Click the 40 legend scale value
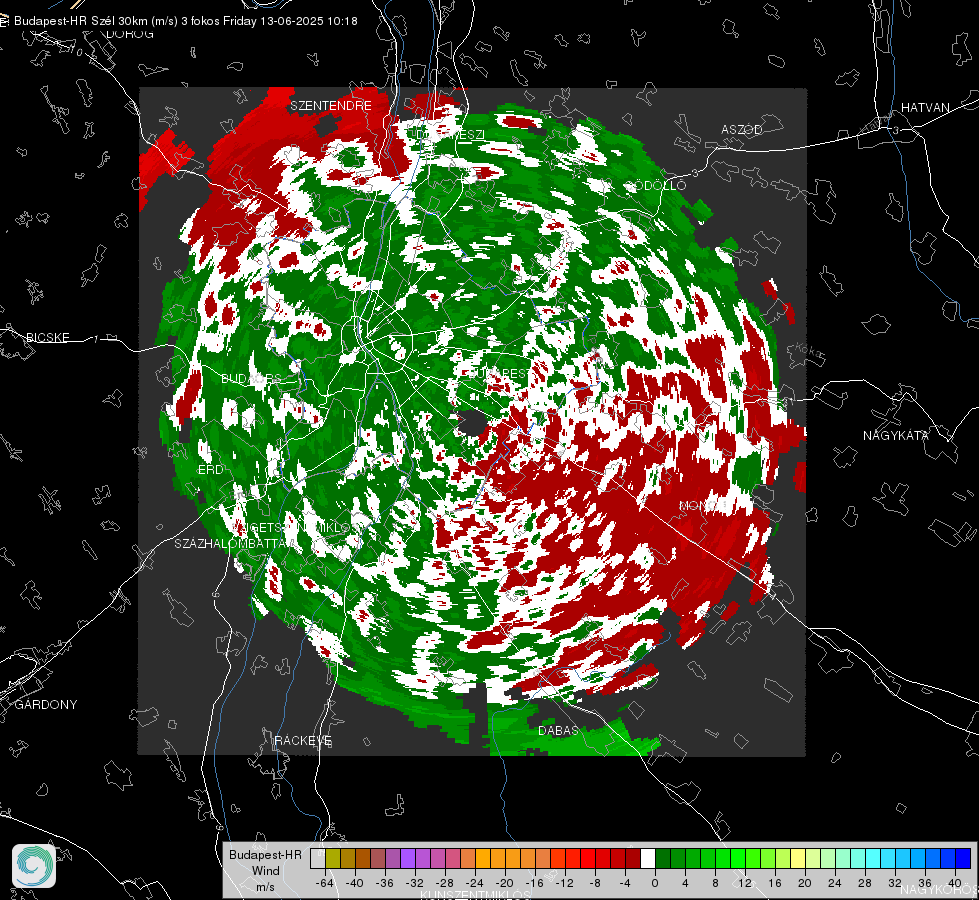 955,883
